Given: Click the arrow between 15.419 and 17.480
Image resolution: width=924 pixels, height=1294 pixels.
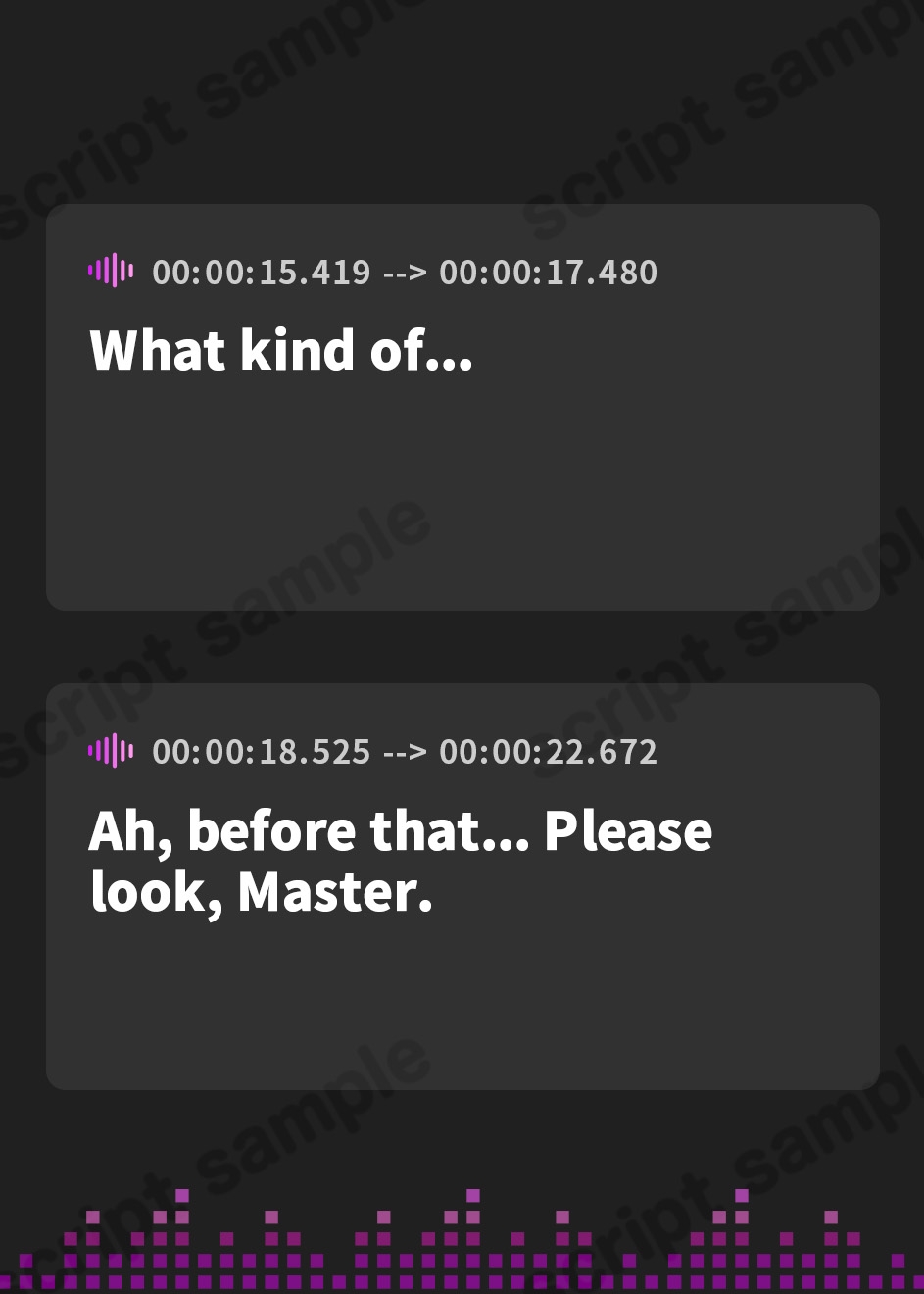Looking at the screenshot, I should 405,273.
